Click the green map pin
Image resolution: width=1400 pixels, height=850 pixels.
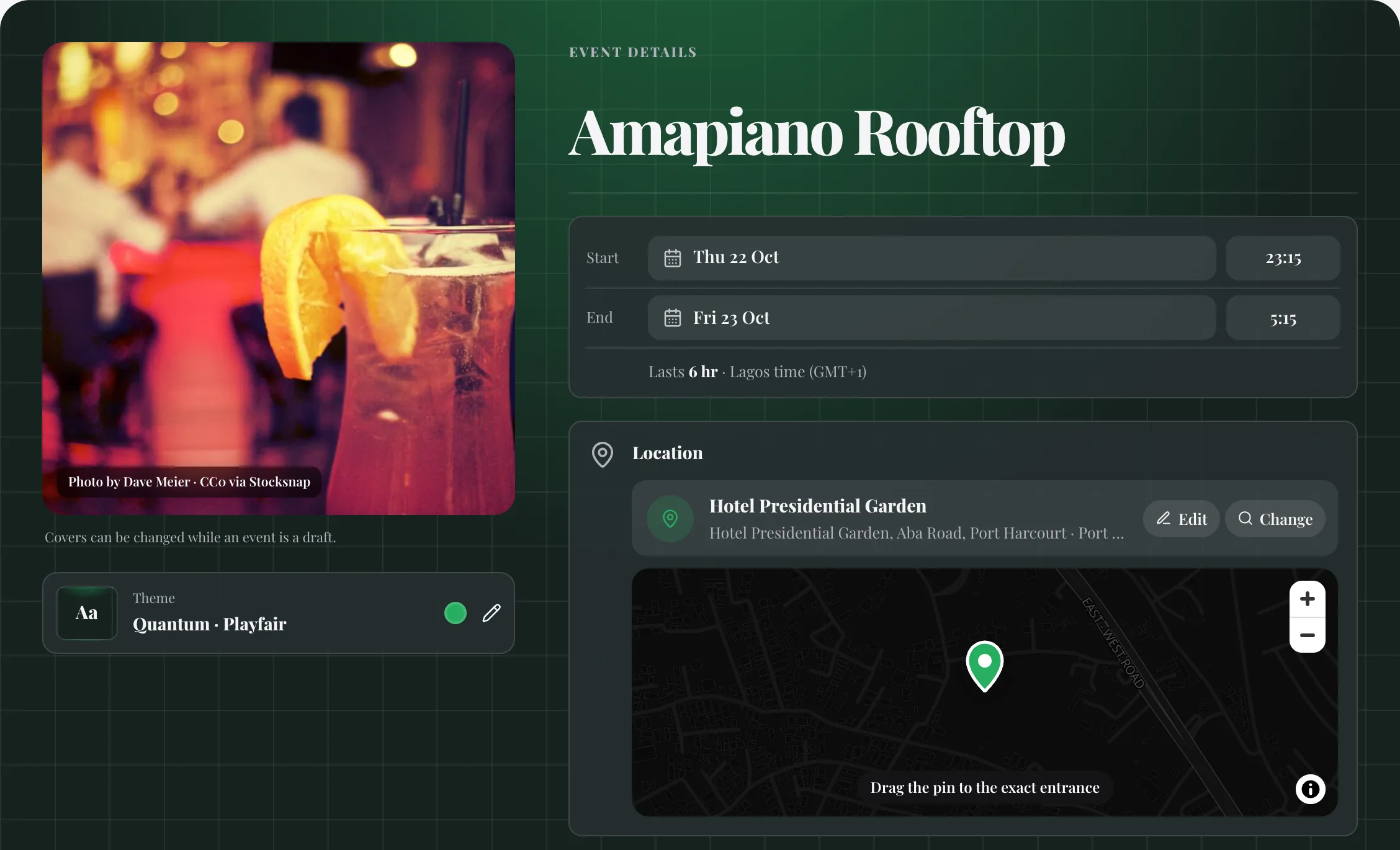click(985, 666)
